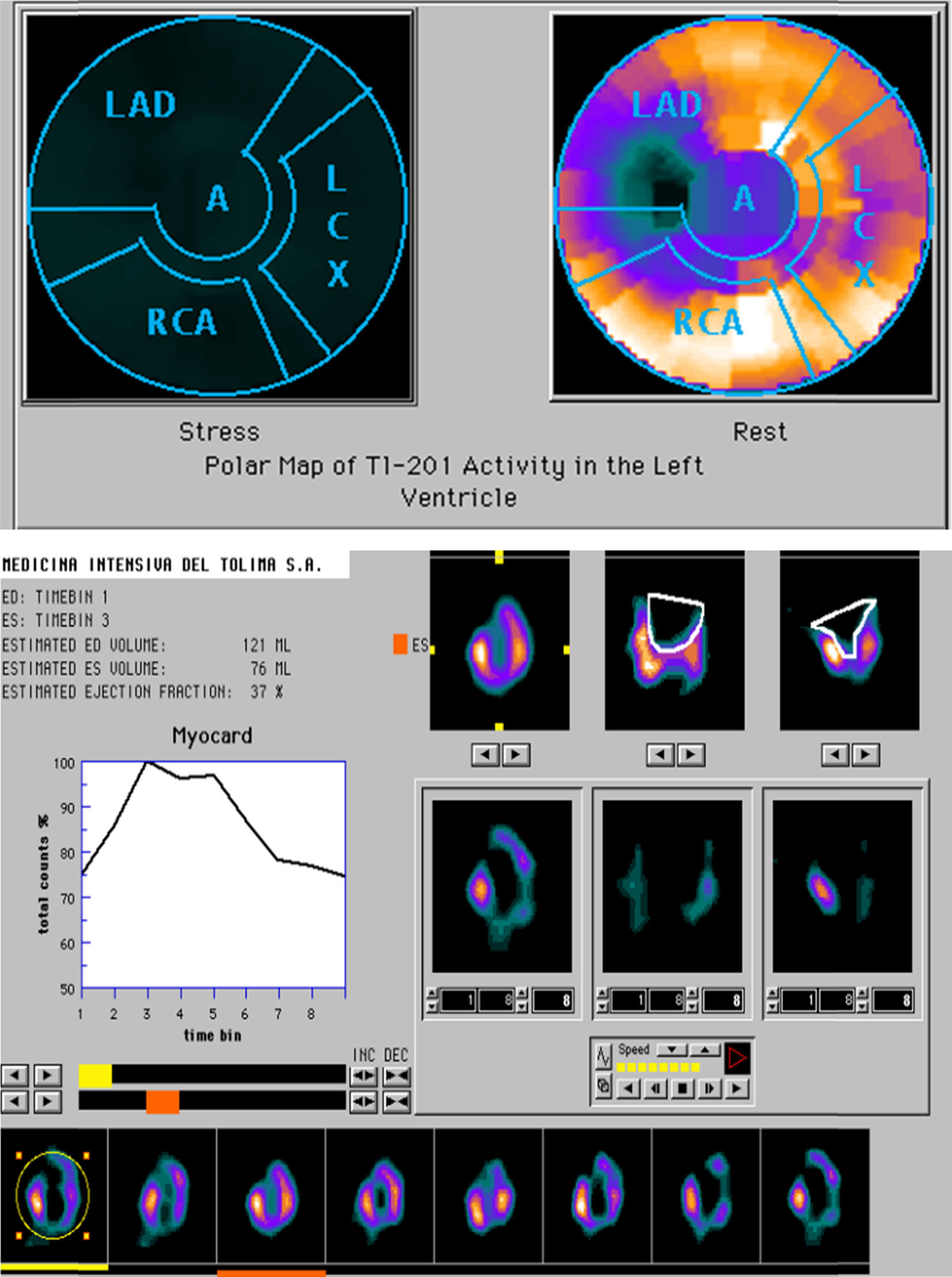Click the overlapping shapes icon below waveform
The width and height of the screenshot is (952, 1277).
pyautogui.click(x=603, y=1086)
